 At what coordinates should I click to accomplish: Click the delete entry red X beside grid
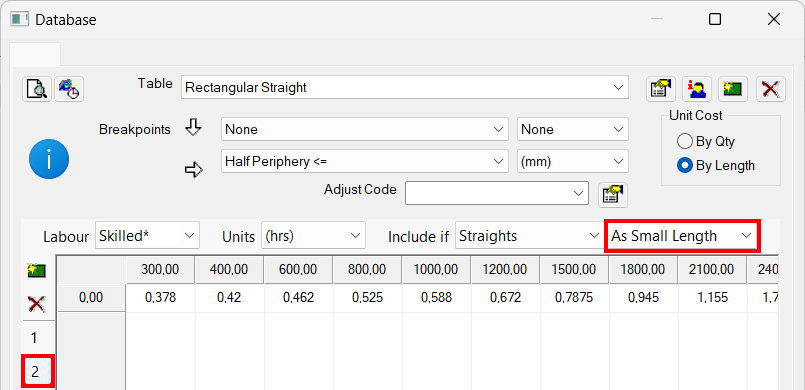click(36, 304)
